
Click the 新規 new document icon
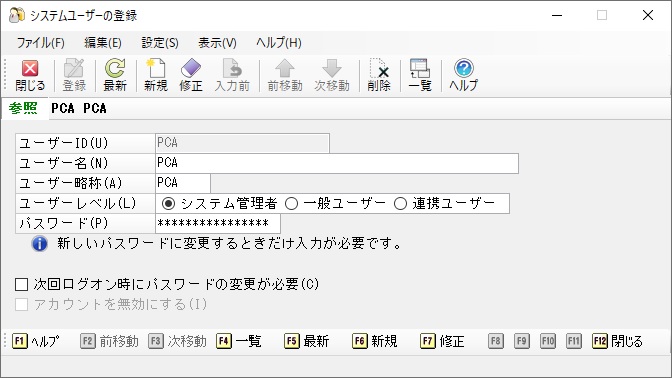(x=156, y=69)
